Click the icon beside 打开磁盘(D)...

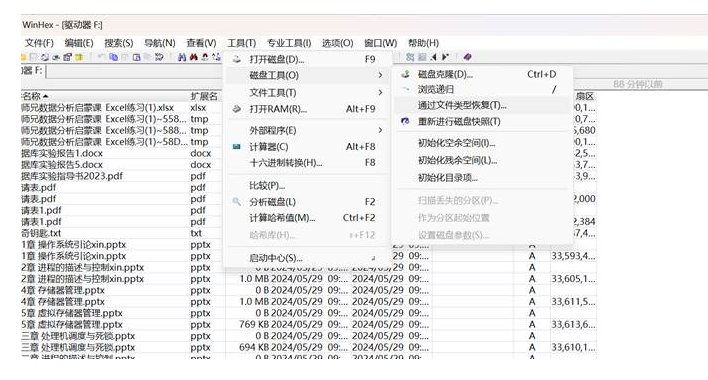point(237,59)
